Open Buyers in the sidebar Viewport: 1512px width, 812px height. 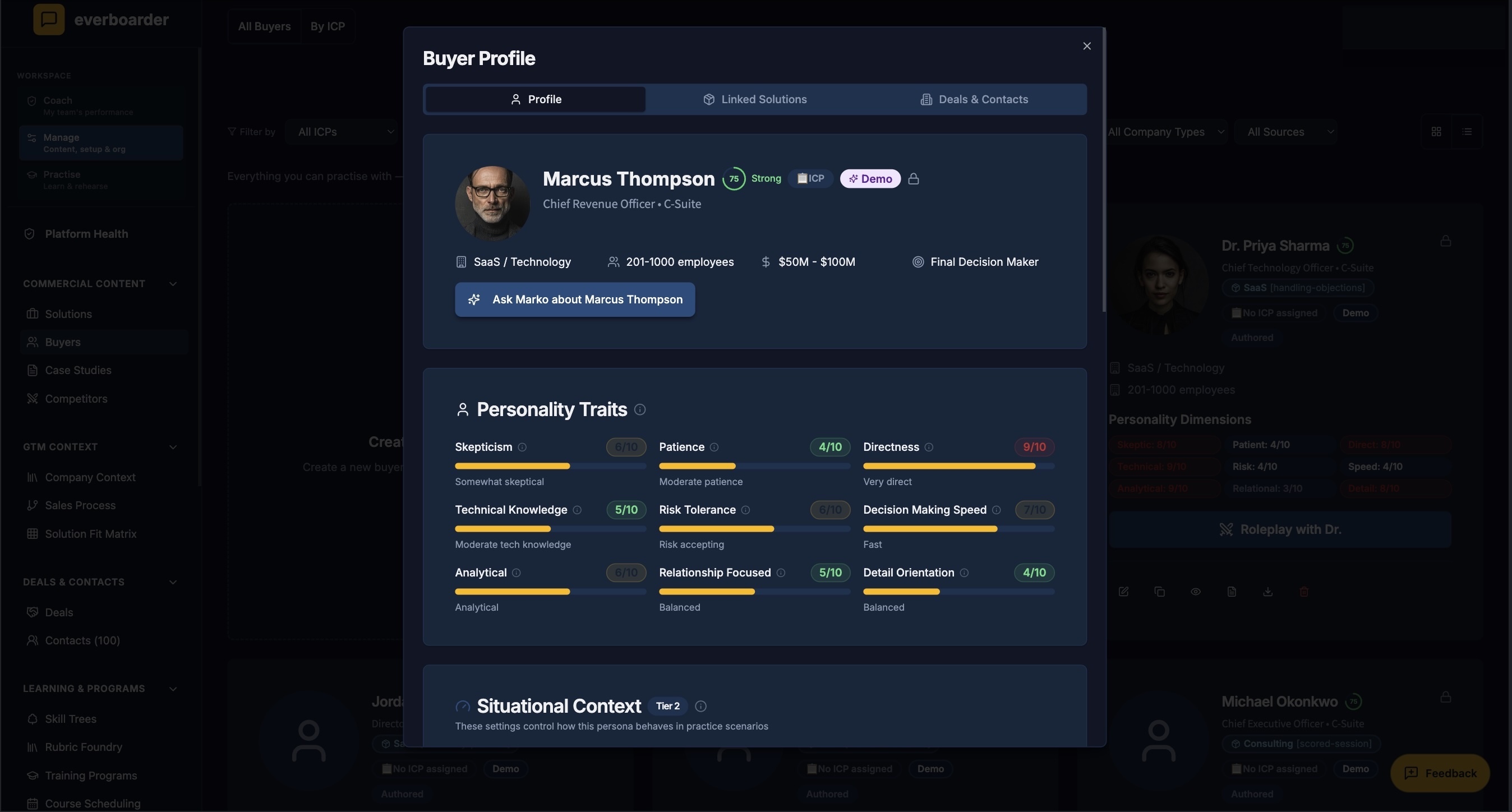(104, 342)
